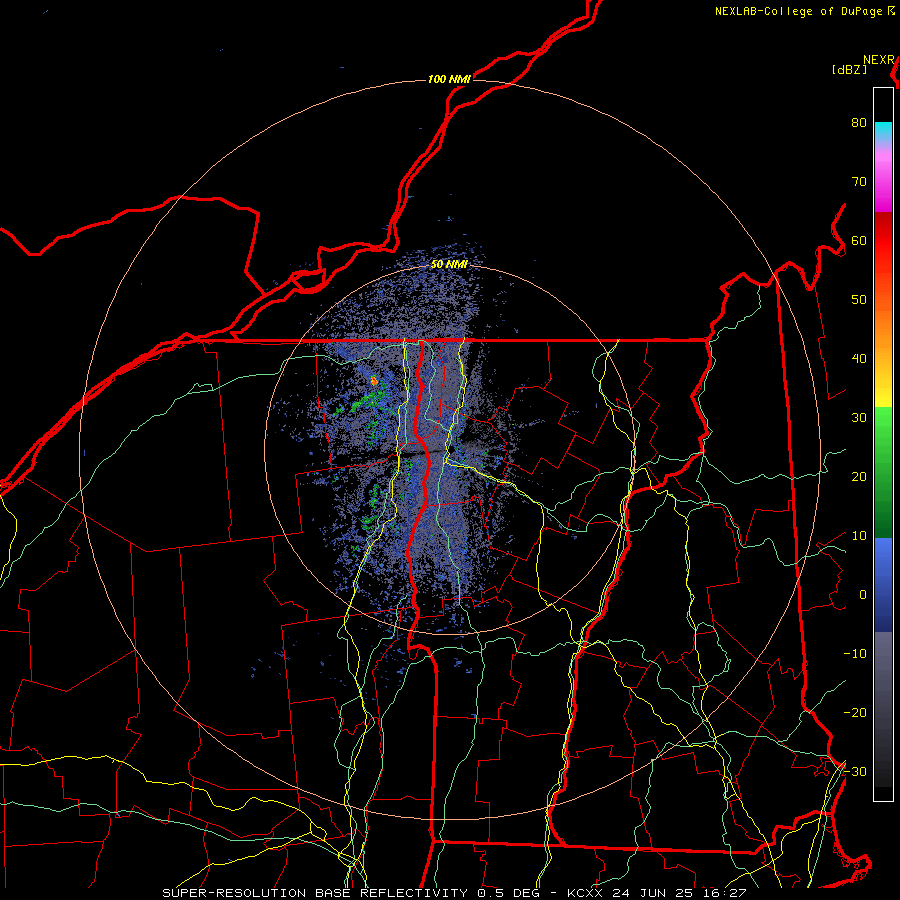The height and width of the screenshot is (900, 900).
Task: Click the NEXR label above legend
Action: point(879,60)
